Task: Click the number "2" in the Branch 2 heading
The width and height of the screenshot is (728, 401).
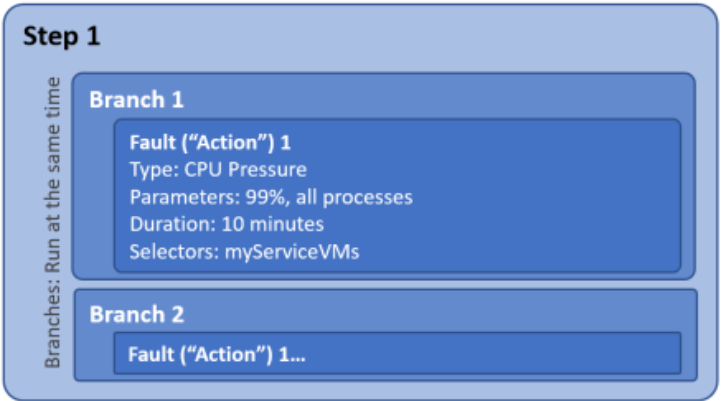Action: [x=177, y=314]
